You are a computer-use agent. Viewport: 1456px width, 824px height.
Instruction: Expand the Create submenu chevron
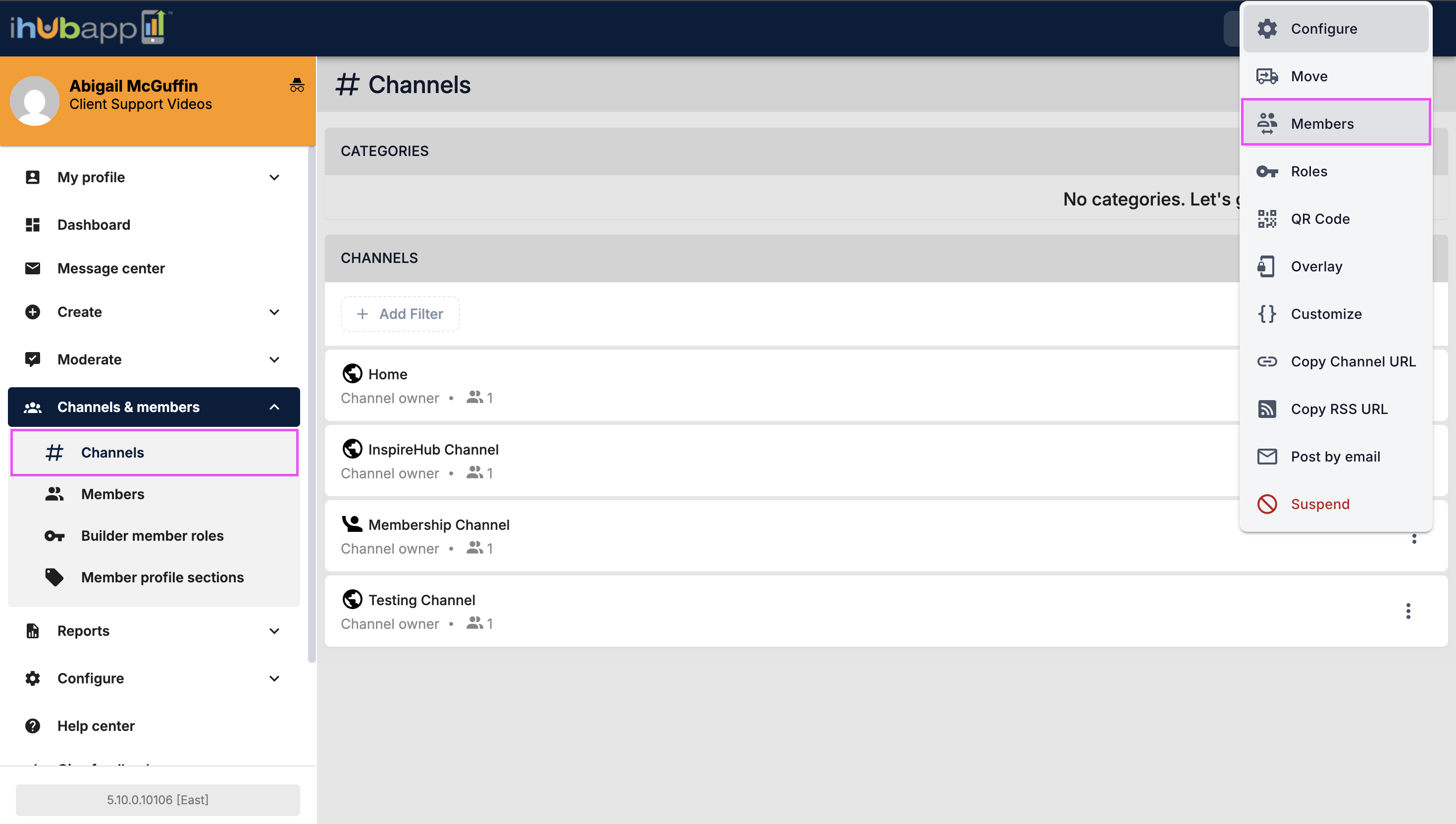274,312
